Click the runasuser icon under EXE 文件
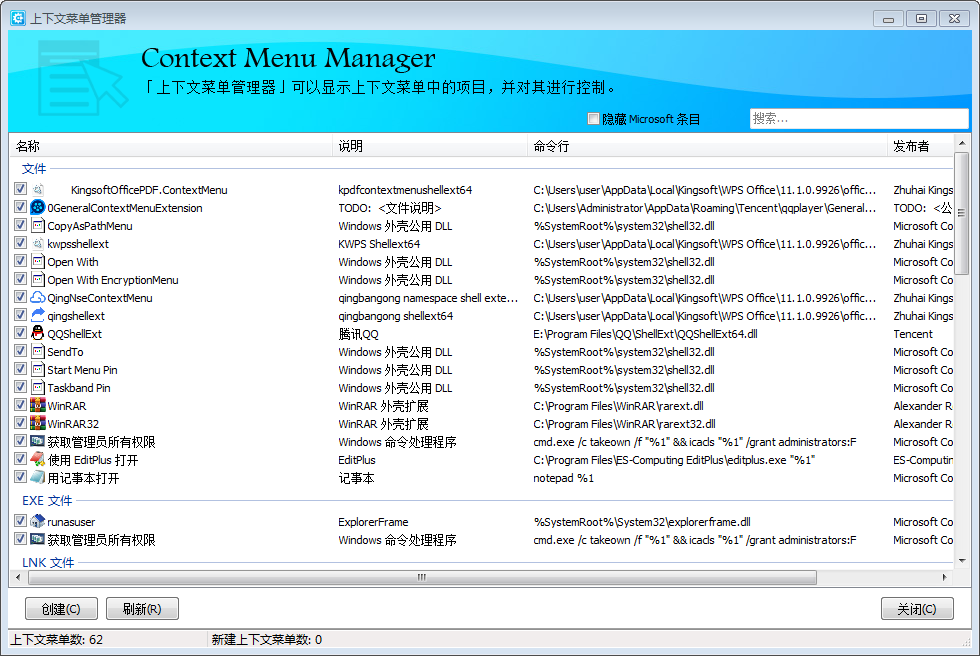The width and height of the screenshot is (980, 656). point(38,522)
